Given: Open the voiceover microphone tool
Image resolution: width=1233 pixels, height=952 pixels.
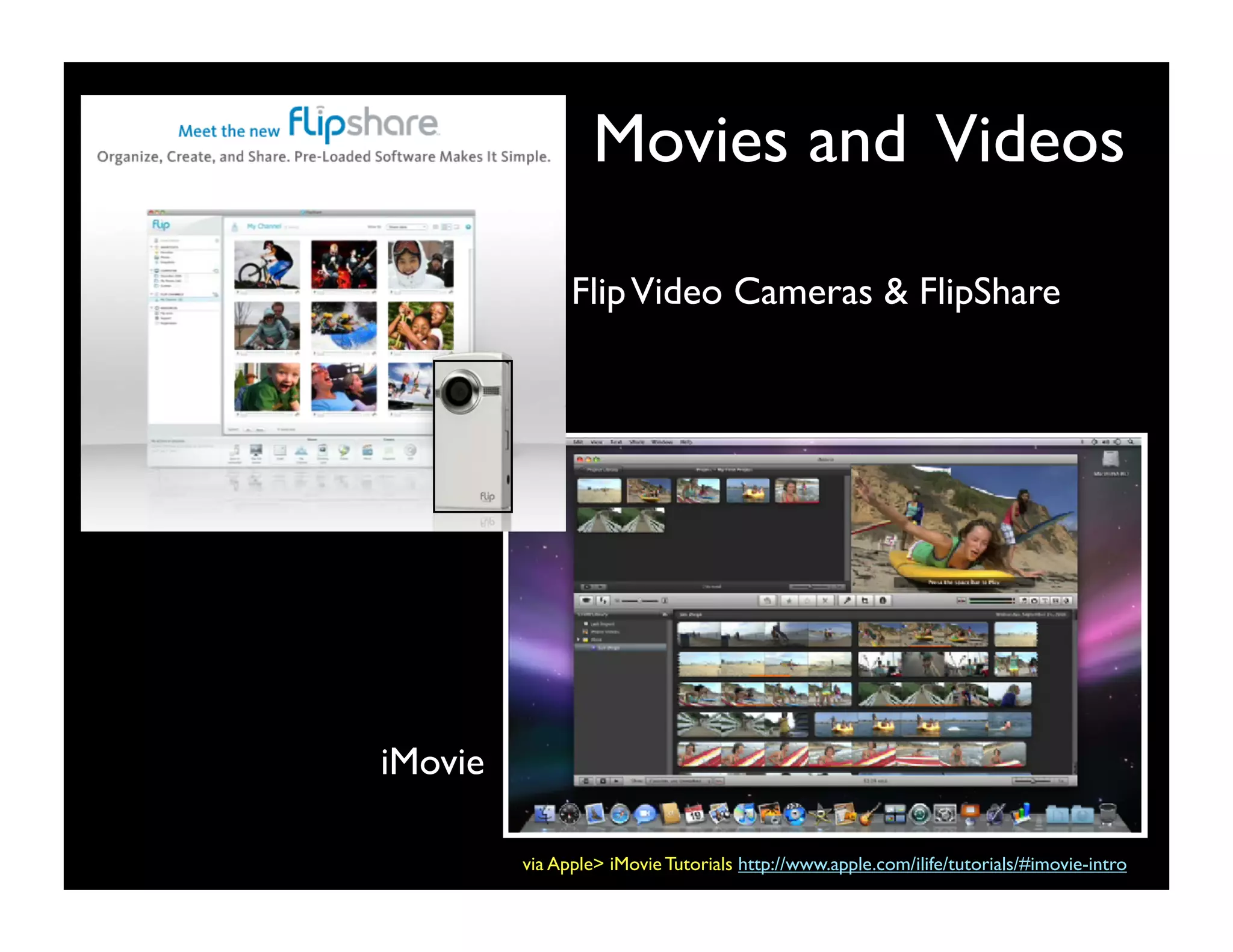Looking at the screenshot, I should (x=847, y=601).
